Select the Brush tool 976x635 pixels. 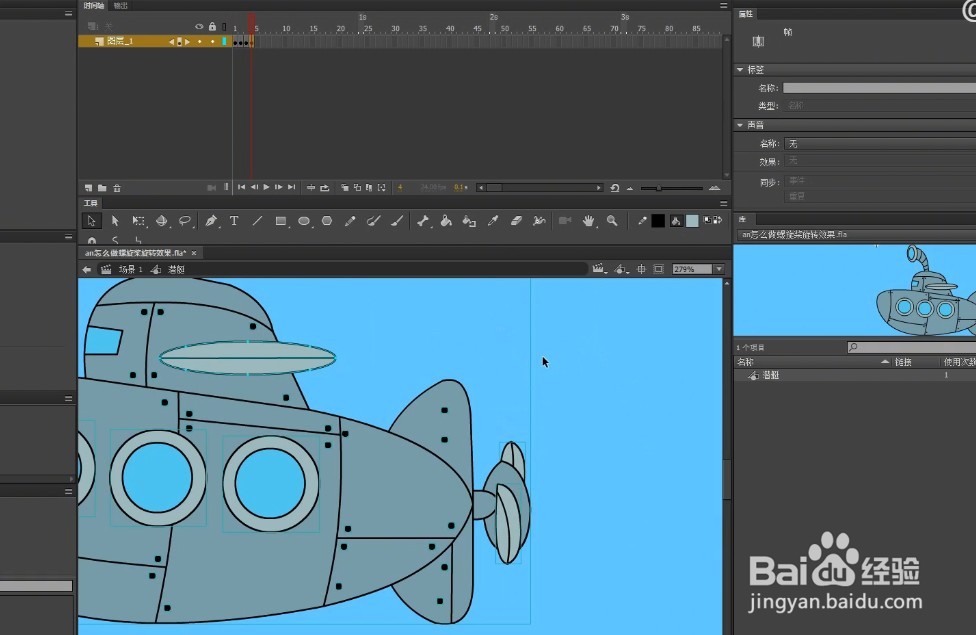coord(397,220)
